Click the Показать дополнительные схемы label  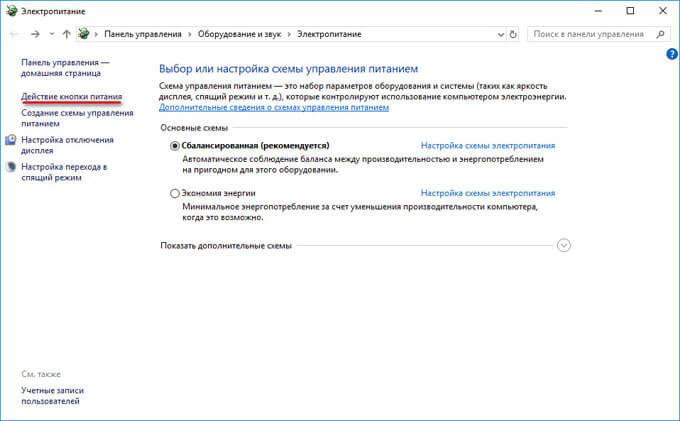pyautogui.click(x=226, y=245)
